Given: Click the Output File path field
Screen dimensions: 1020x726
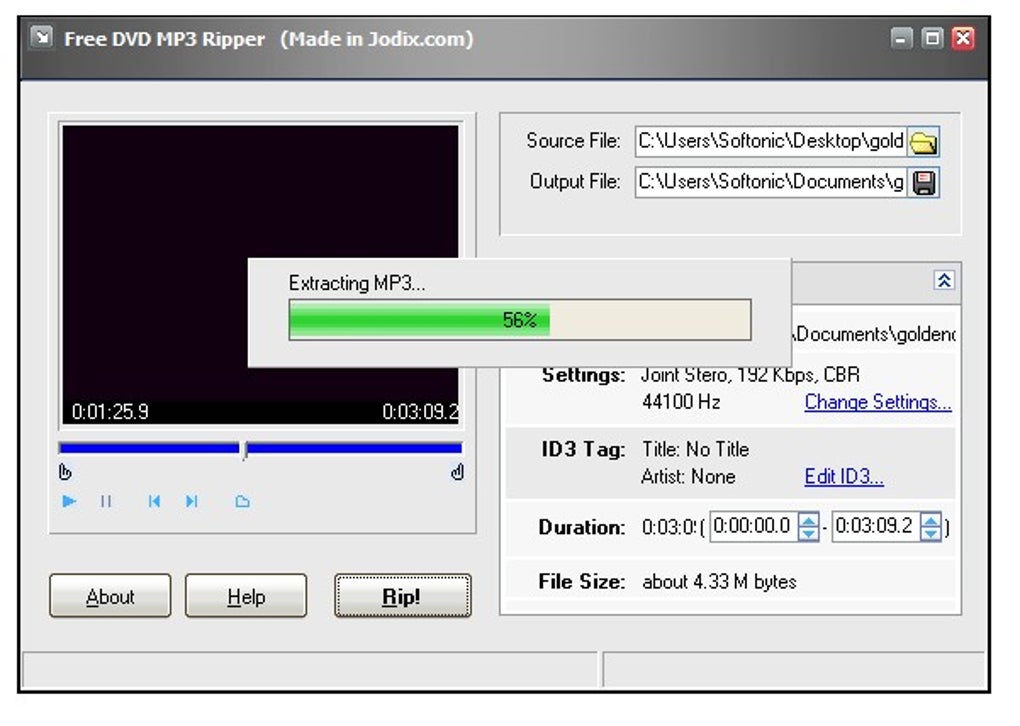Looking at the screenshot, I should (771, 182).
